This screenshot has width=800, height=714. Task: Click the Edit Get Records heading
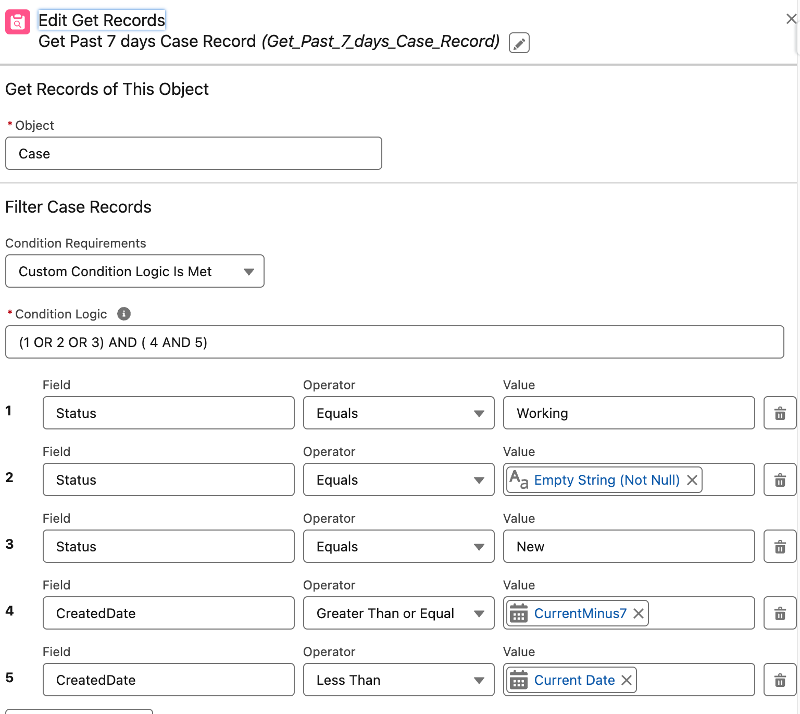click(102, 20)
